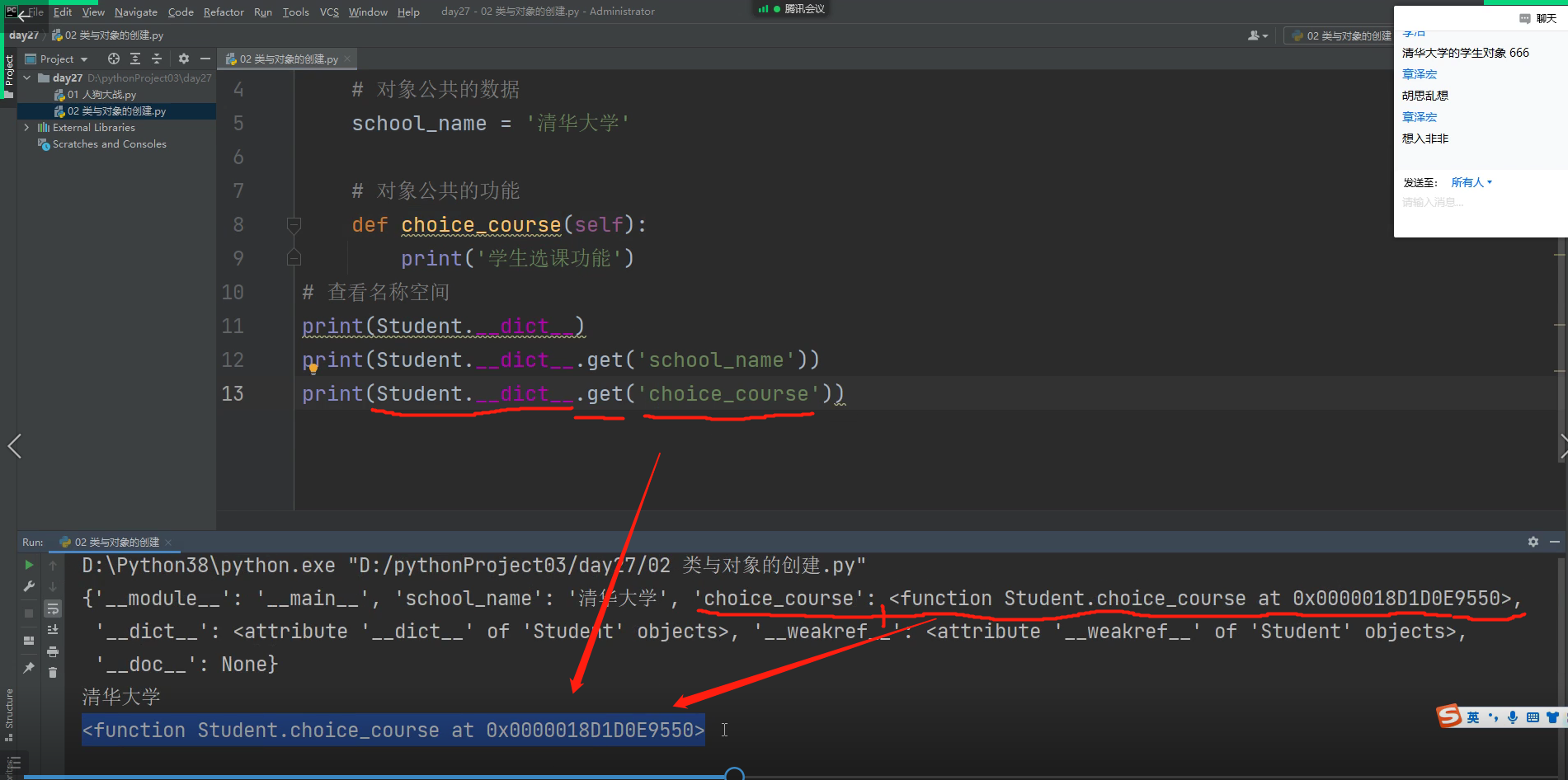This screenshot has height=780, width=1568.
Task: Open the Run menu
Action: [263, 12]
